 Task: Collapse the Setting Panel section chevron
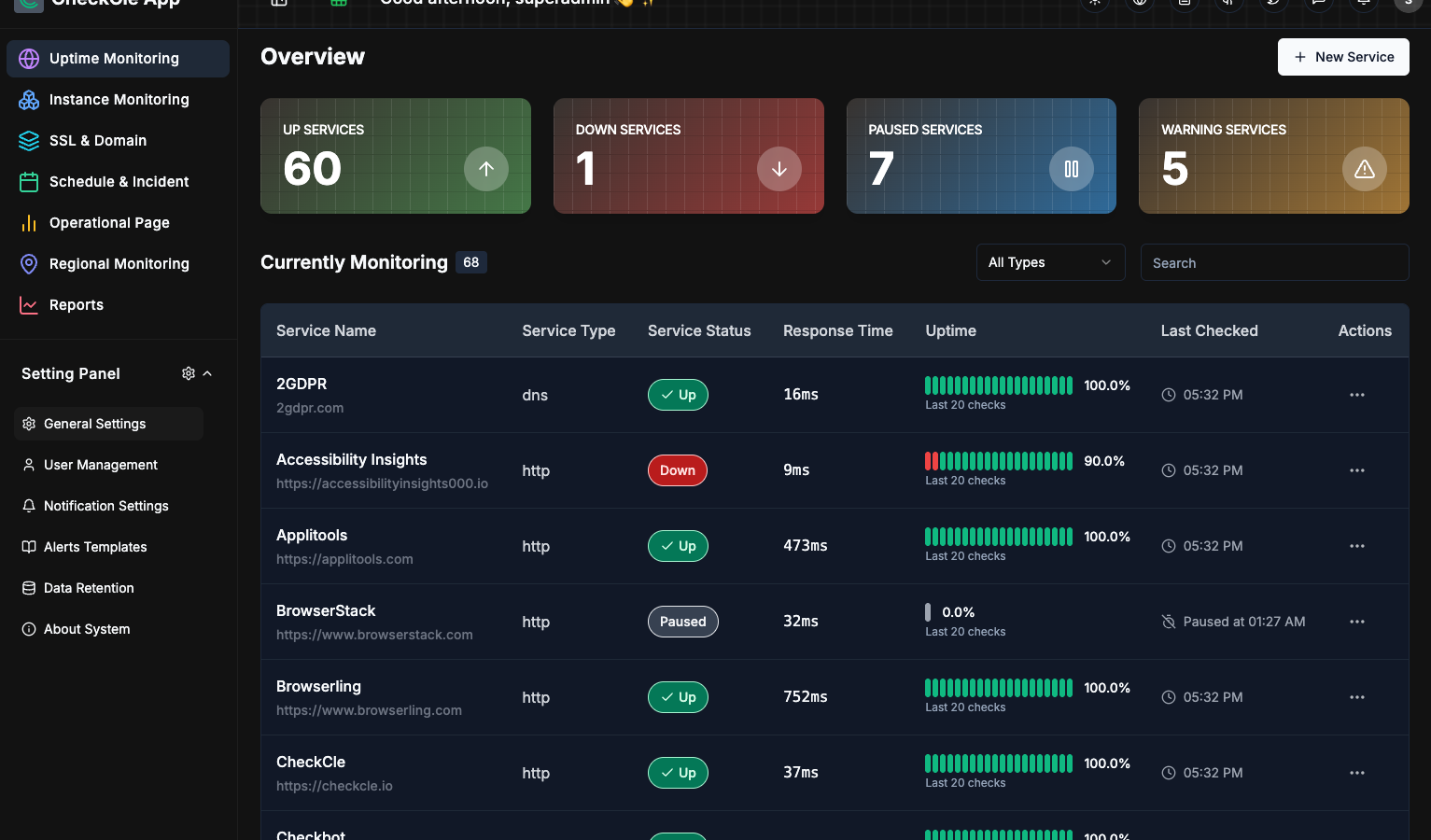pyautogui.click(x=207, y=373)
